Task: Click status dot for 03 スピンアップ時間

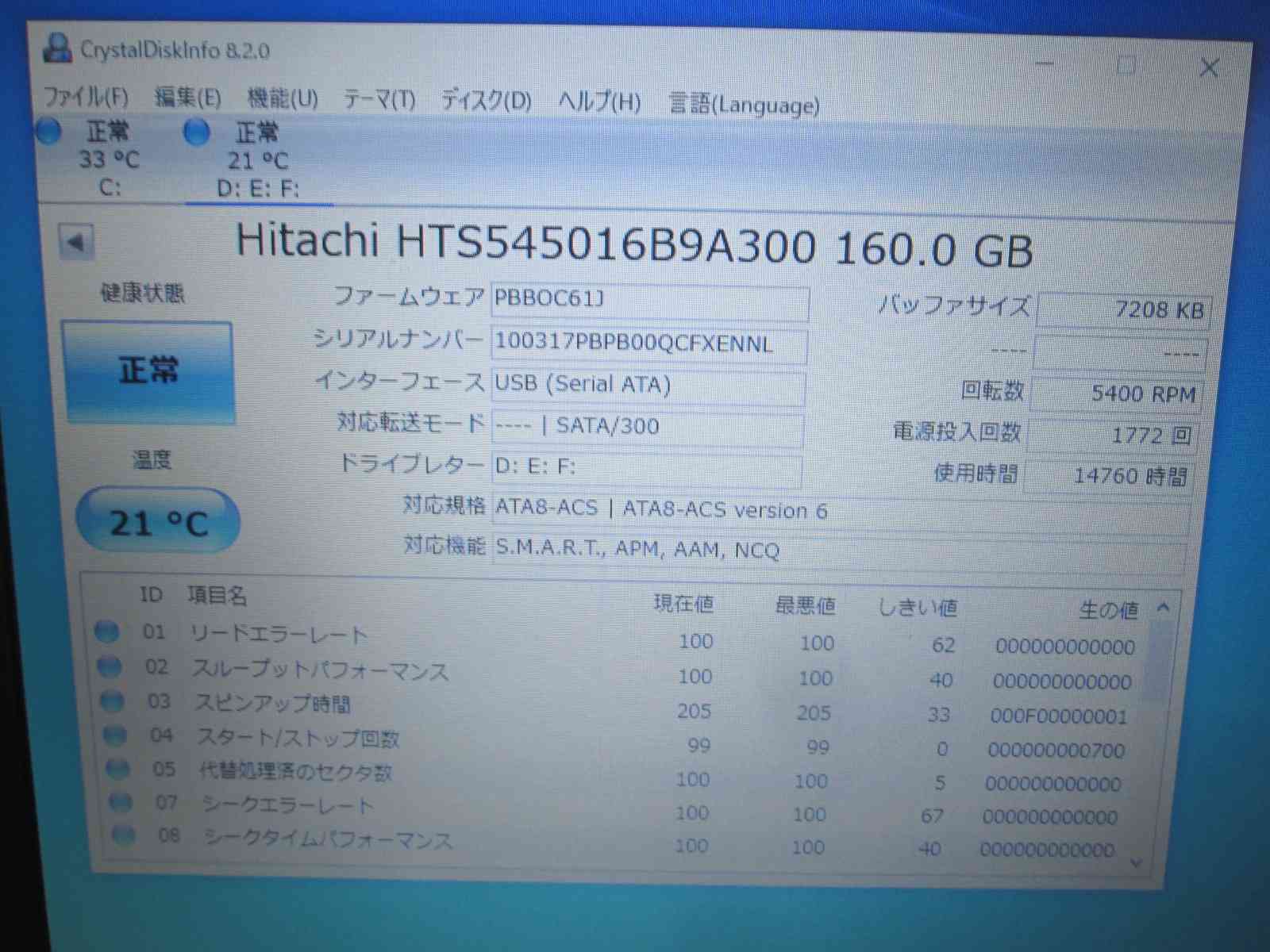Action: coord(114,701)
